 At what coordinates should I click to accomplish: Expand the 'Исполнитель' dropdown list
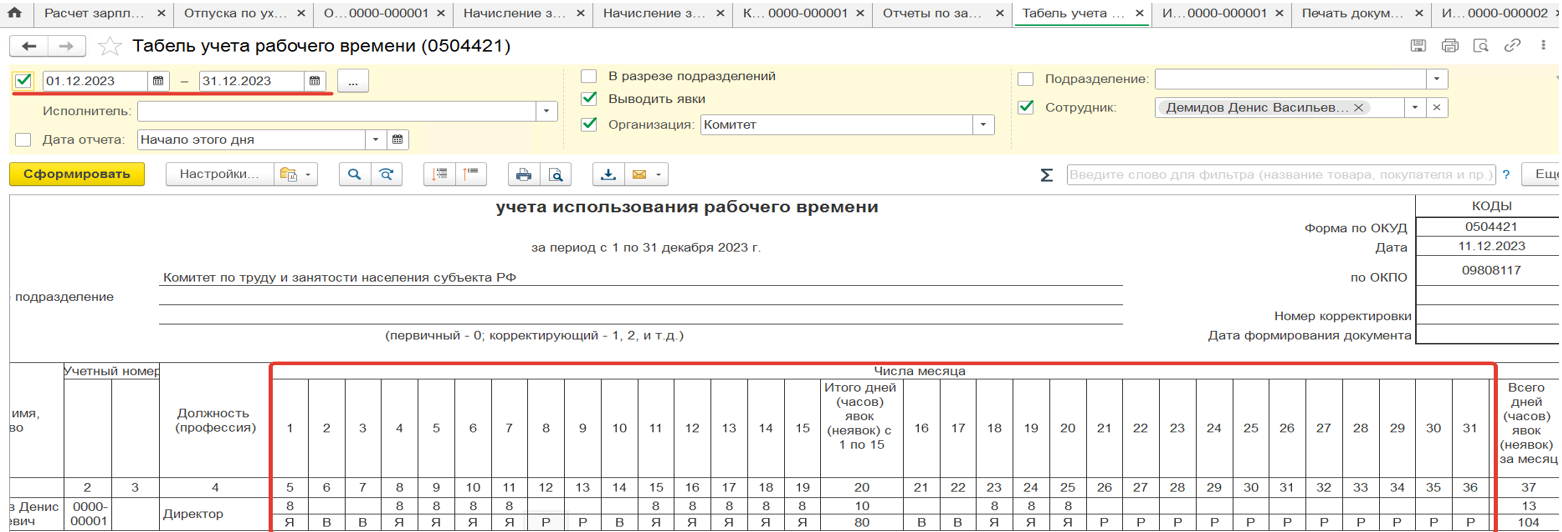coord(546,111)
